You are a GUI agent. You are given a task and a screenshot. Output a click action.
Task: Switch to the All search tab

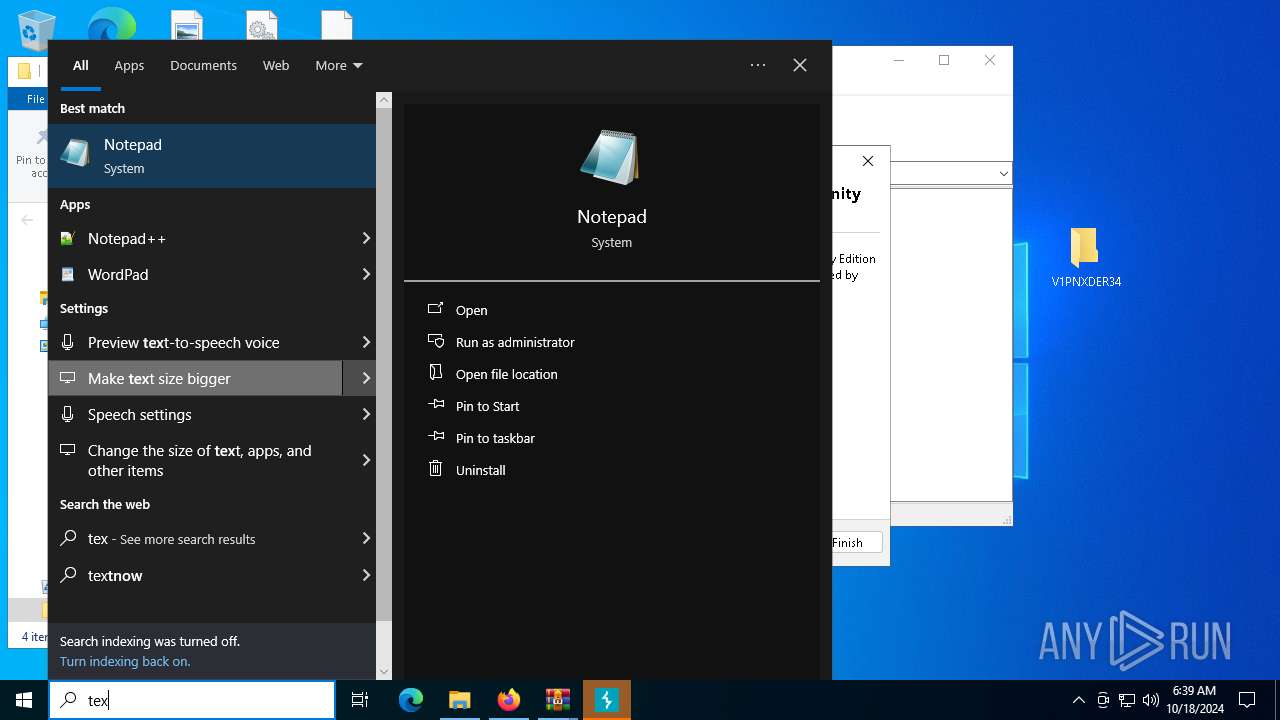point(81,65)
